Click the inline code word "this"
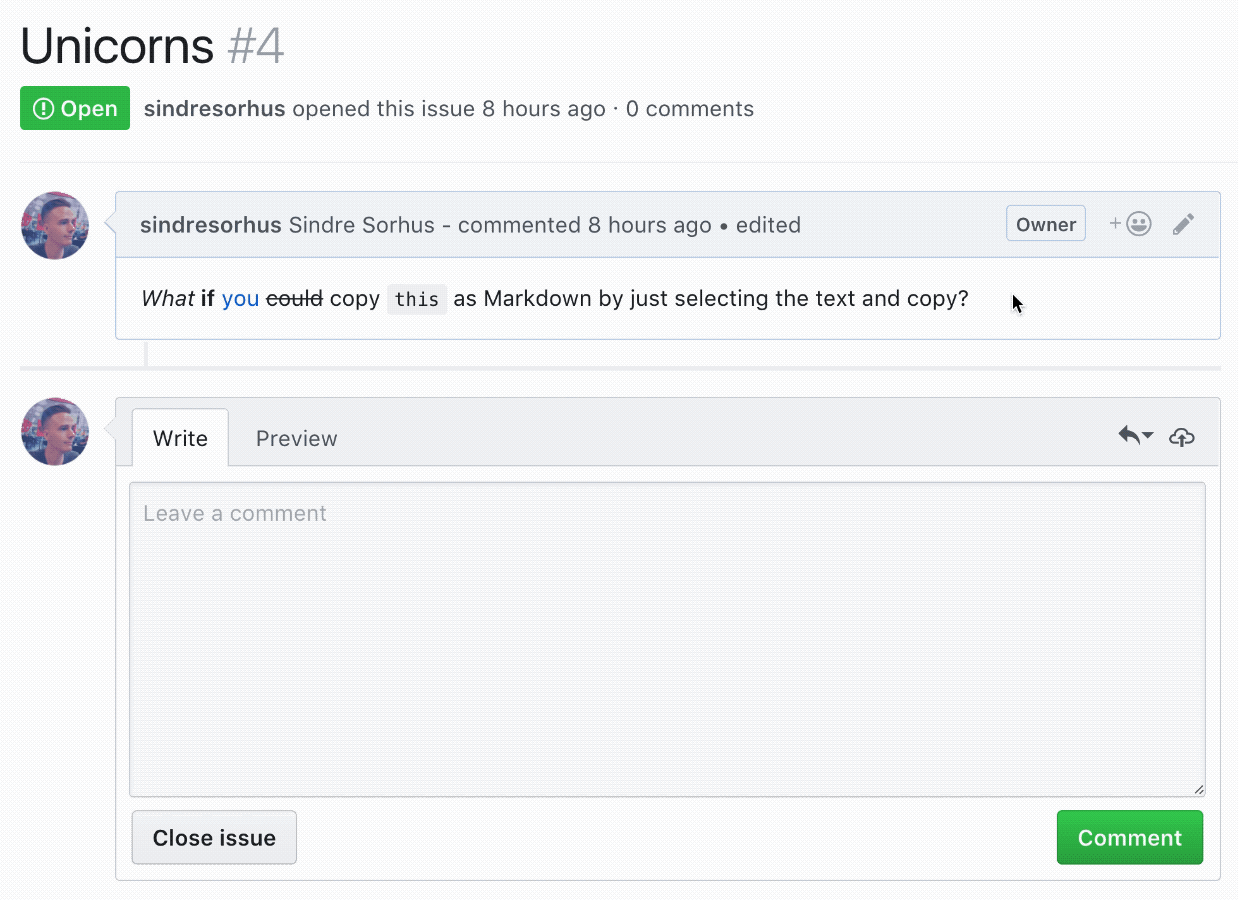The width and height of the screenshot is (1238, 900). pos(417,300)
